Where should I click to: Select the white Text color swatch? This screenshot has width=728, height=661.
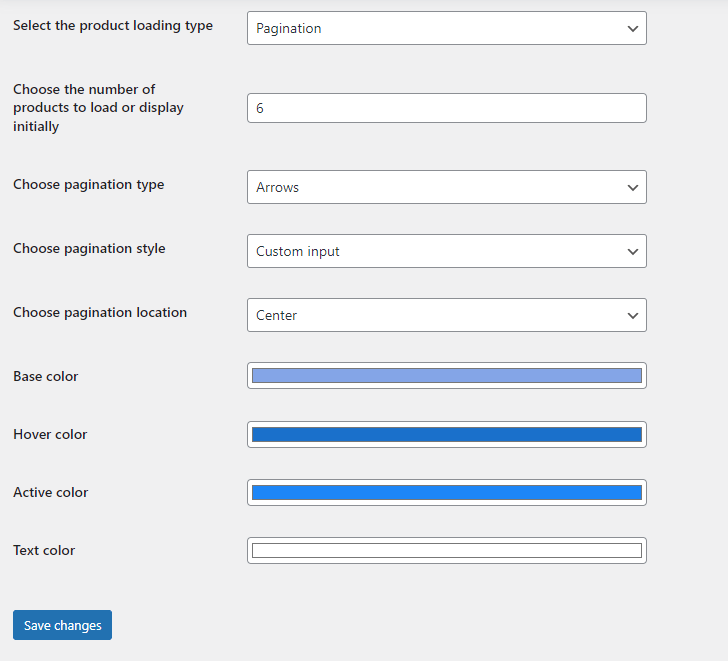click(446, 550)
